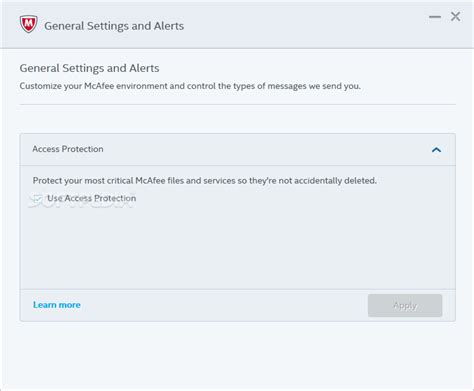The height and width of the screenshot is (391, 474).
Task: Click empty window area below the Access Protection panel
Action: tap(237, 353)
